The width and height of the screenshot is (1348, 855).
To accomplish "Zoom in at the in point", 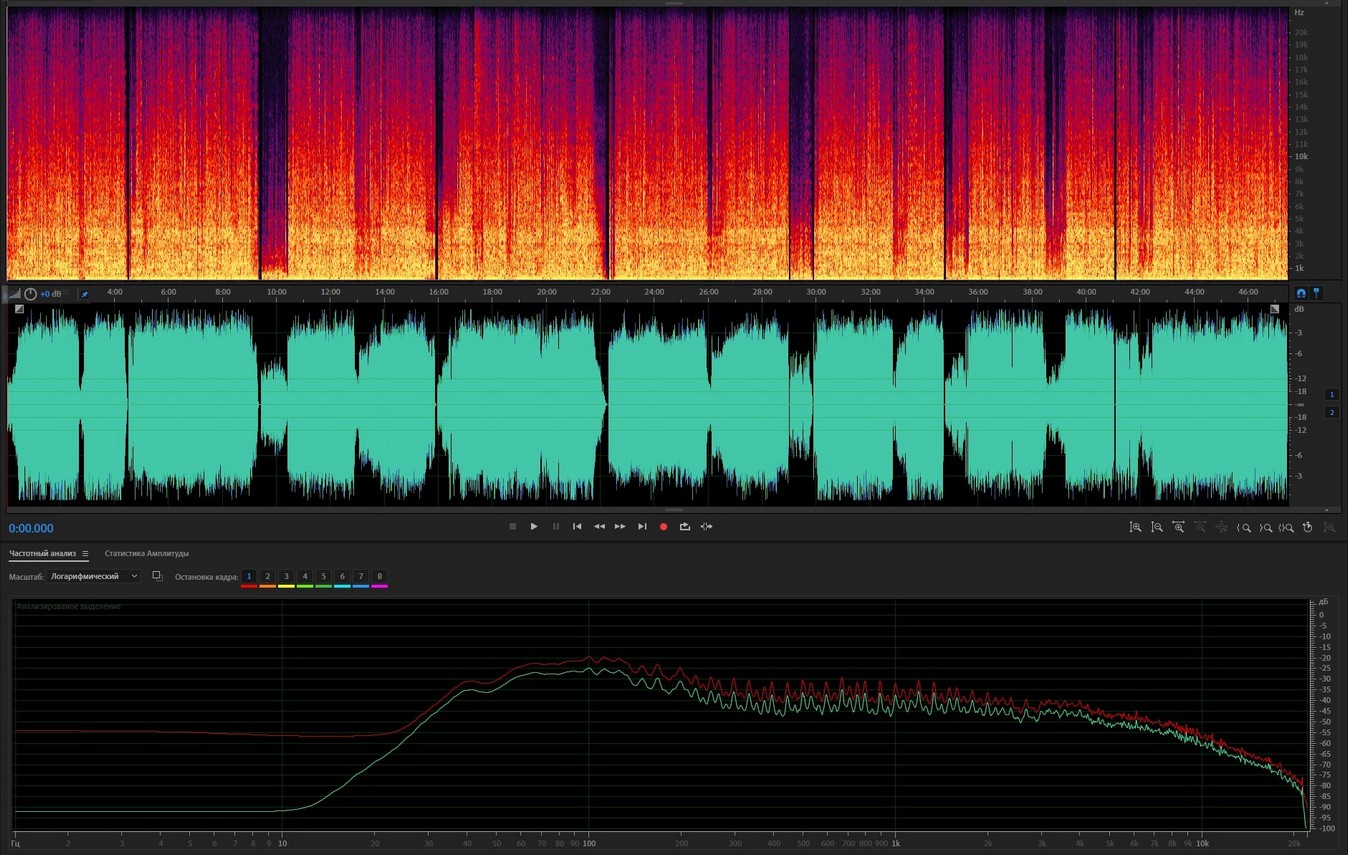I will pyautogui.click(x=1244, y=527).
